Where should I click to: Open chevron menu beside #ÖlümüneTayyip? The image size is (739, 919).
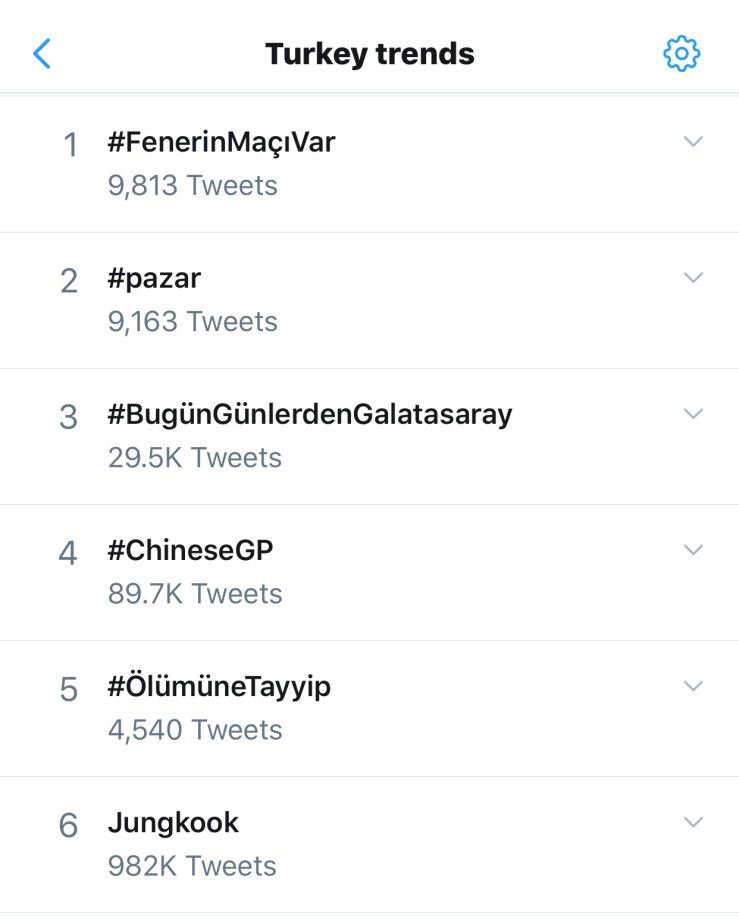[x=693, y=686]
